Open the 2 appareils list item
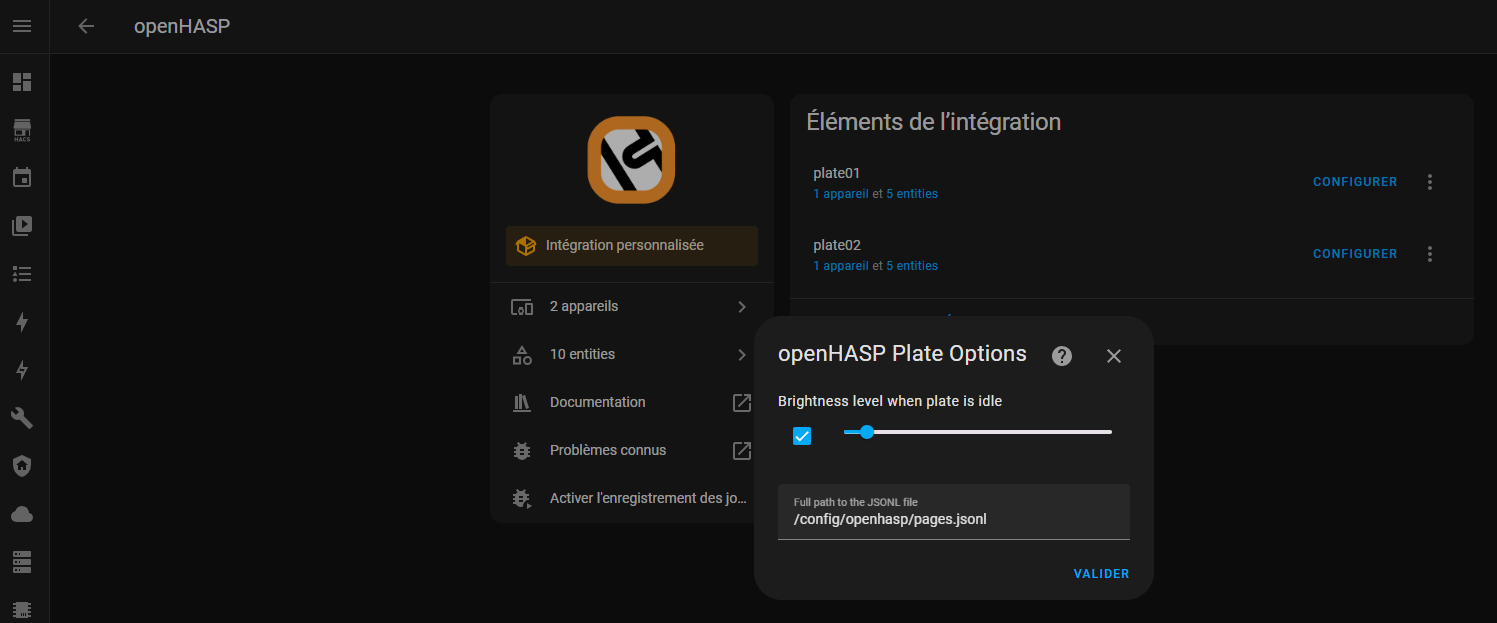Viewport: 1497px width, 623px height. (632, 307)
